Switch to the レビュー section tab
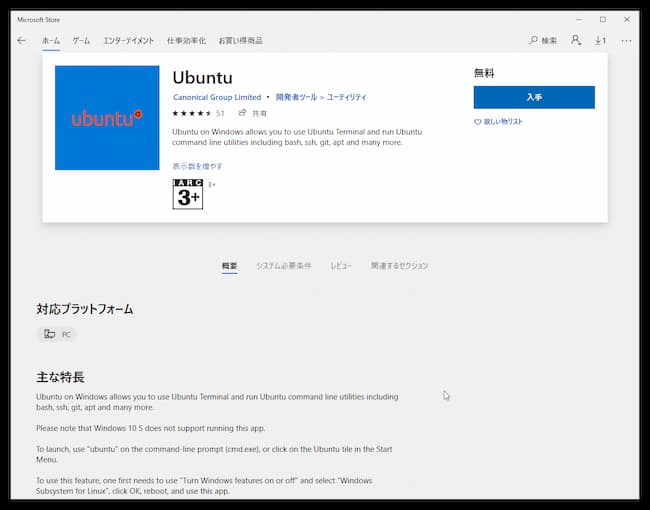The width and height of the screenshot is (650, 510). click(x=341, y=266)
